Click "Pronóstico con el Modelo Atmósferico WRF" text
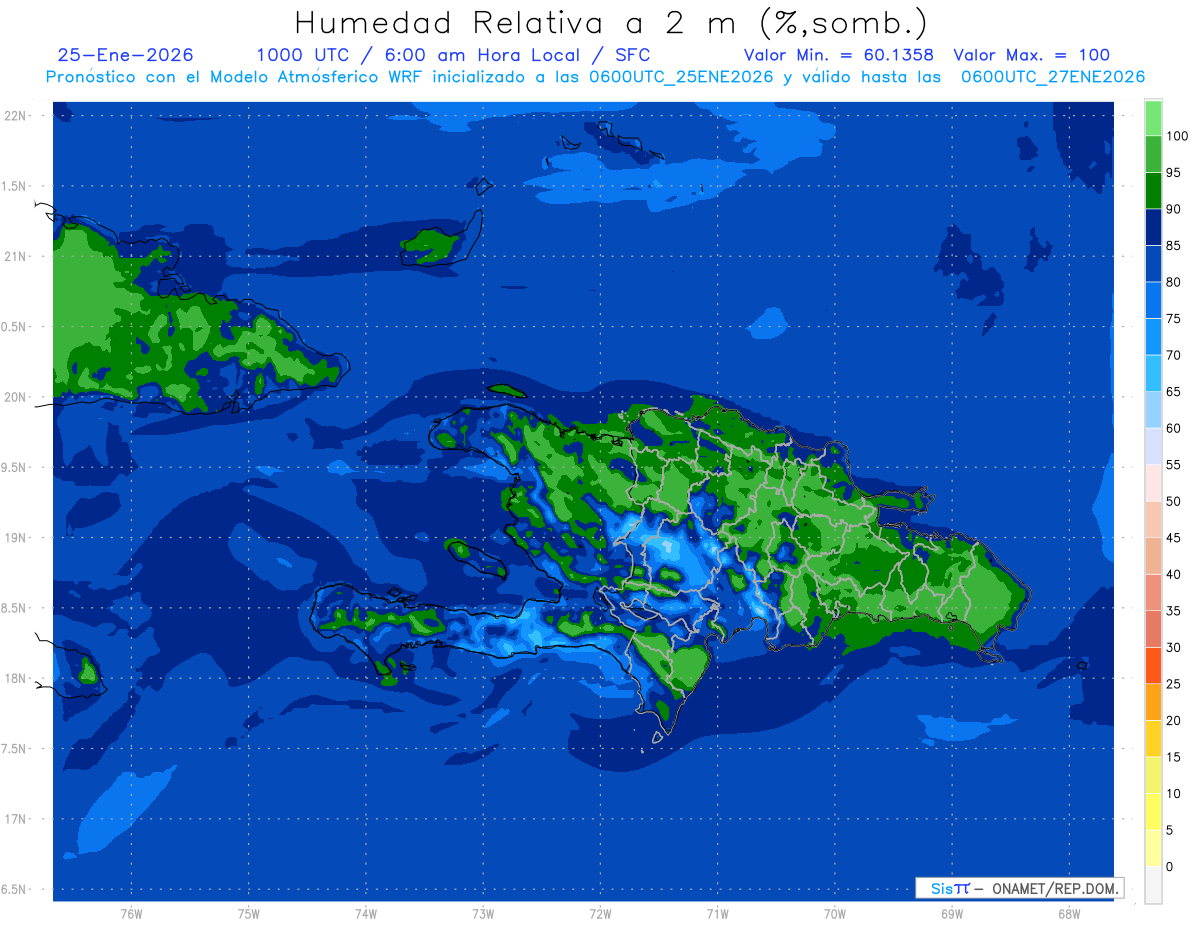 tap(235, 77)
